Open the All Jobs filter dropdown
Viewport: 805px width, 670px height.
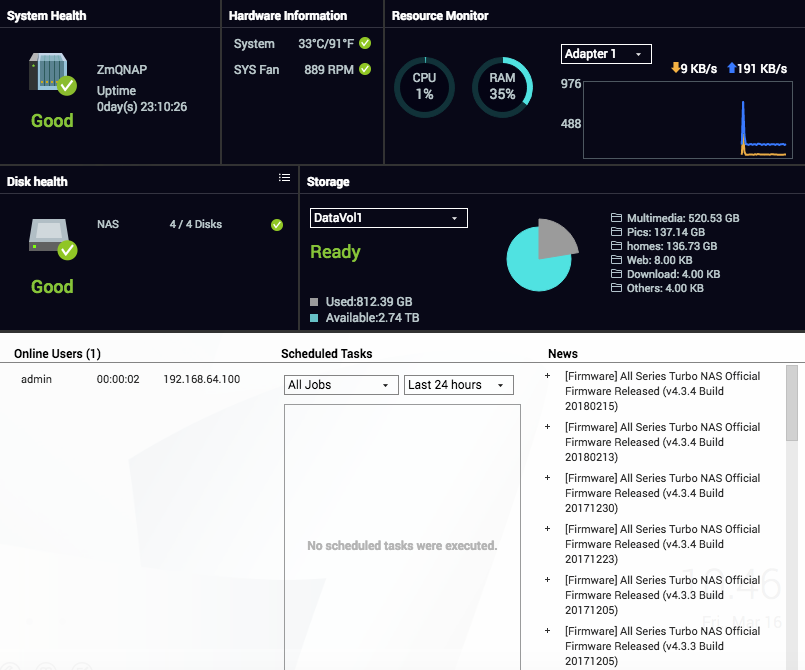click(x=341, y=385)
